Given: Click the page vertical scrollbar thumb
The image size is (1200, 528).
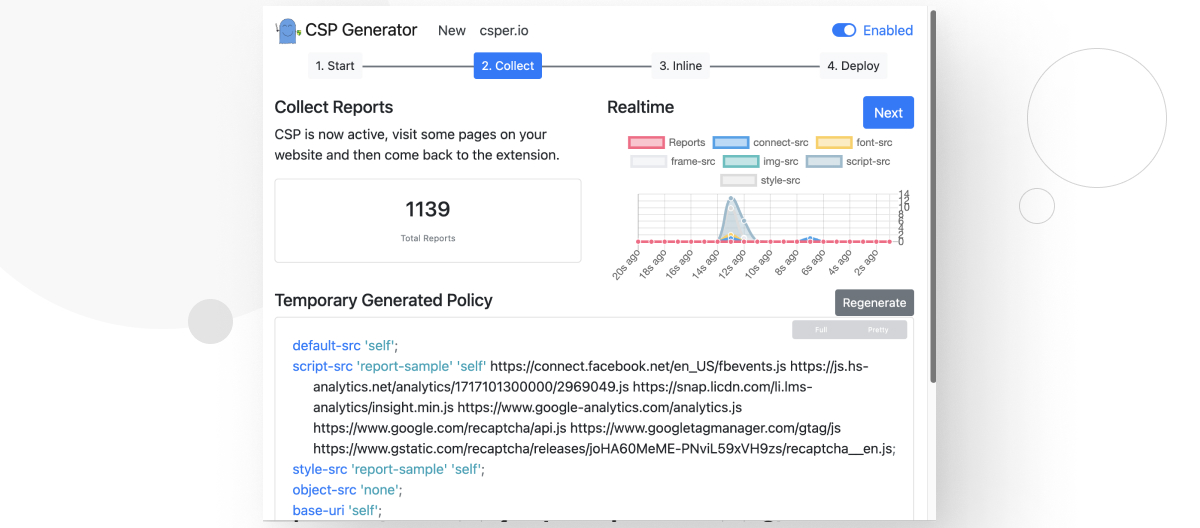Looking at the screenshot, I should (933, 195).
